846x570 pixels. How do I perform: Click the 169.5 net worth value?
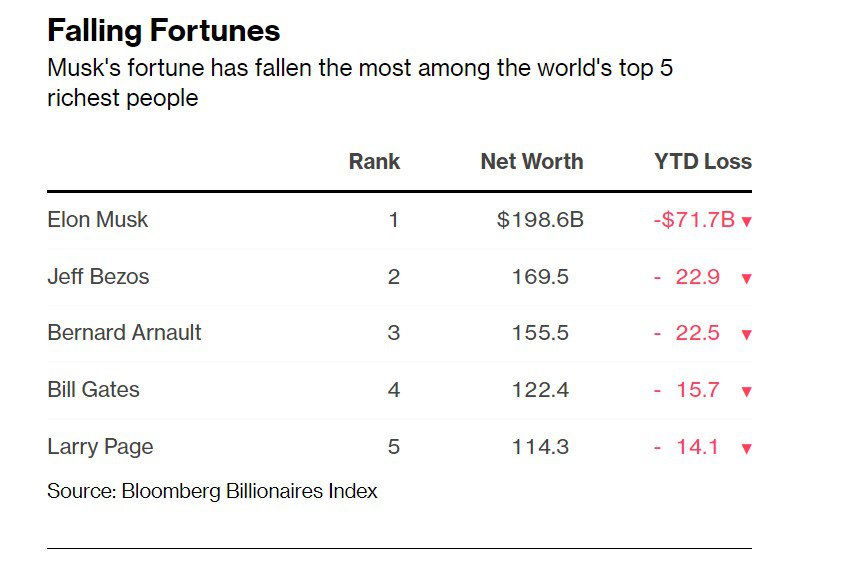[x=540, y=277]
